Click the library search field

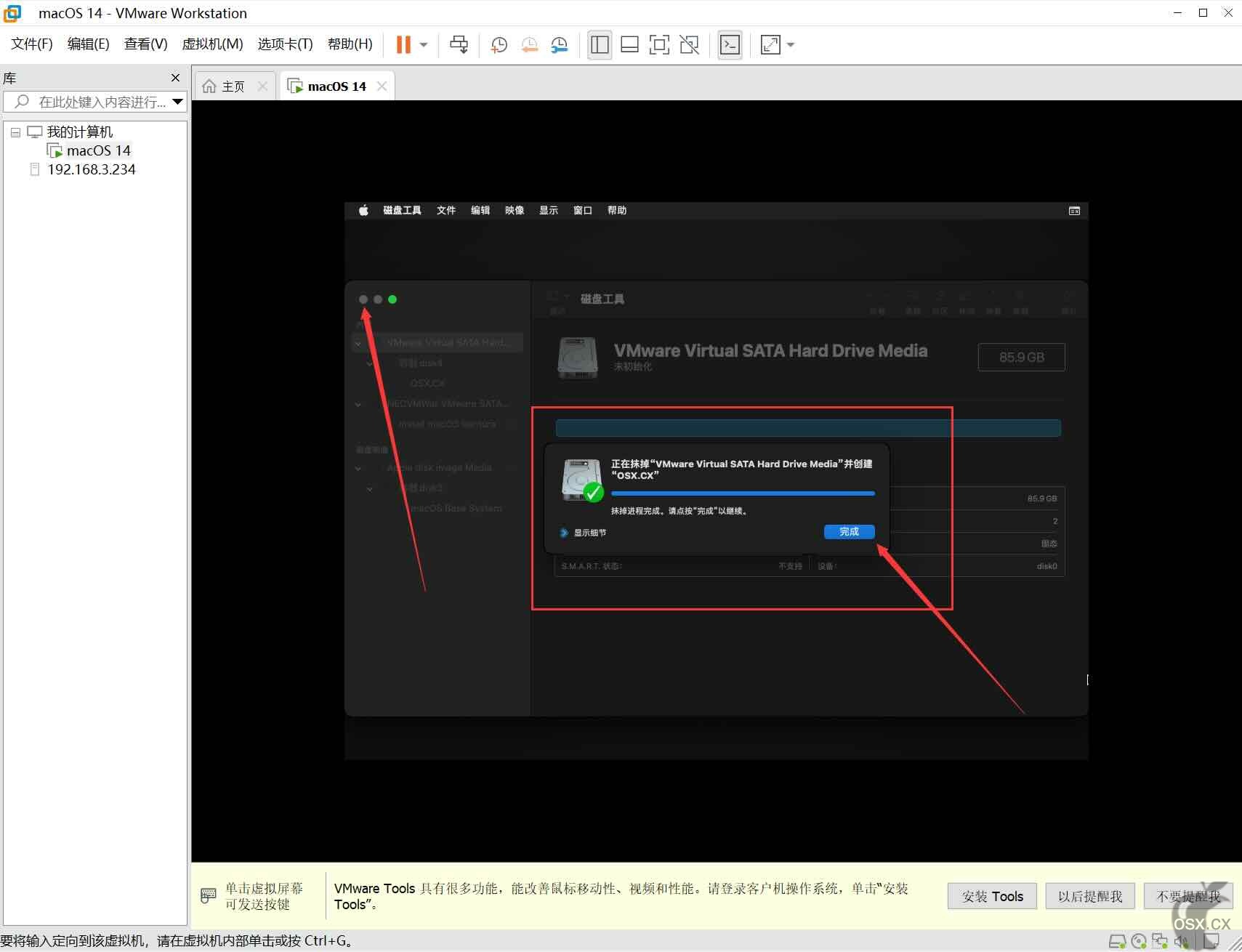pos(94,102)
